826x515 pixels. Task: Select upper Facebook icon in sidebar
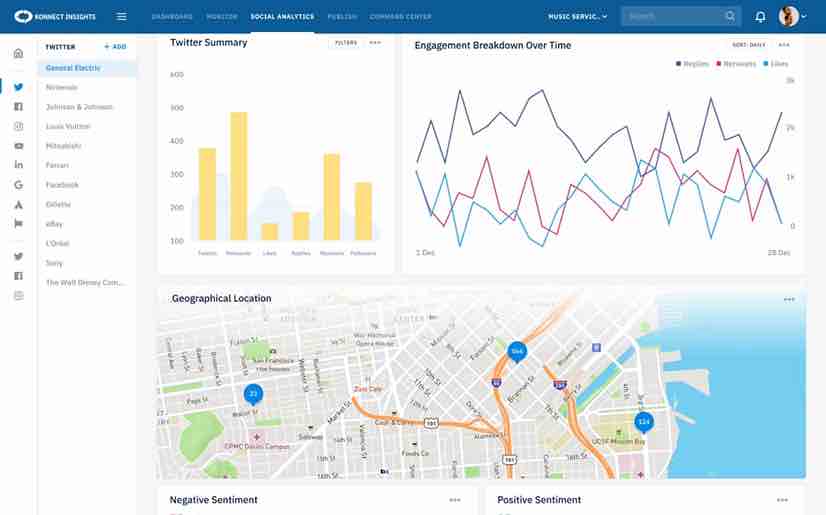click(18, 107)
